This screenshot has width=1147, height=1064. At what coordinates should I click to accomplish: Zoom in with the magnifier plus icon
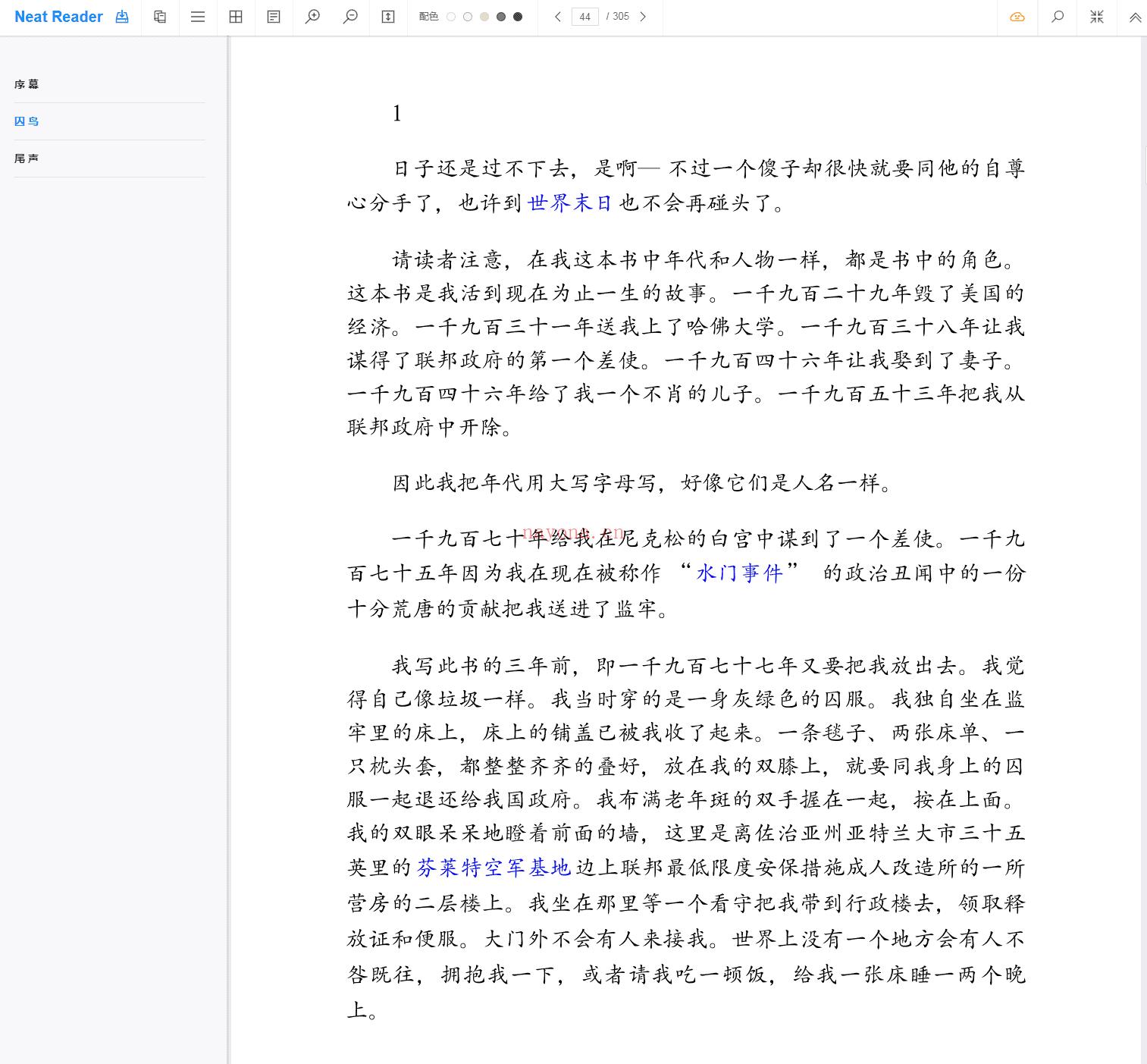click(x=312, y=17)
